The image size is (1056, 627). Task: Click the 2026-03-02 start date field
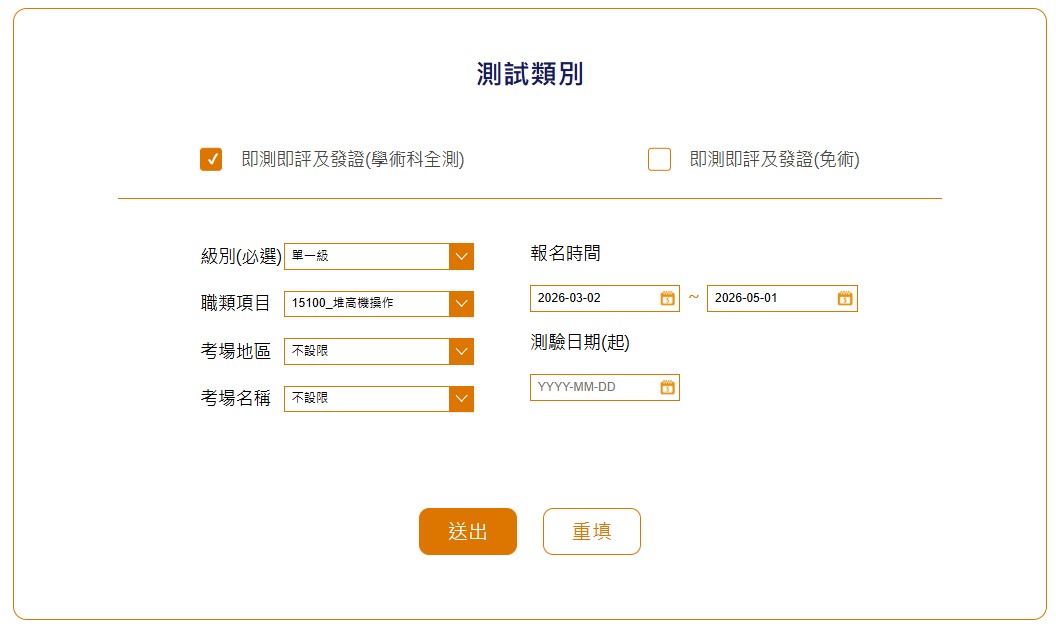(593, 298)
